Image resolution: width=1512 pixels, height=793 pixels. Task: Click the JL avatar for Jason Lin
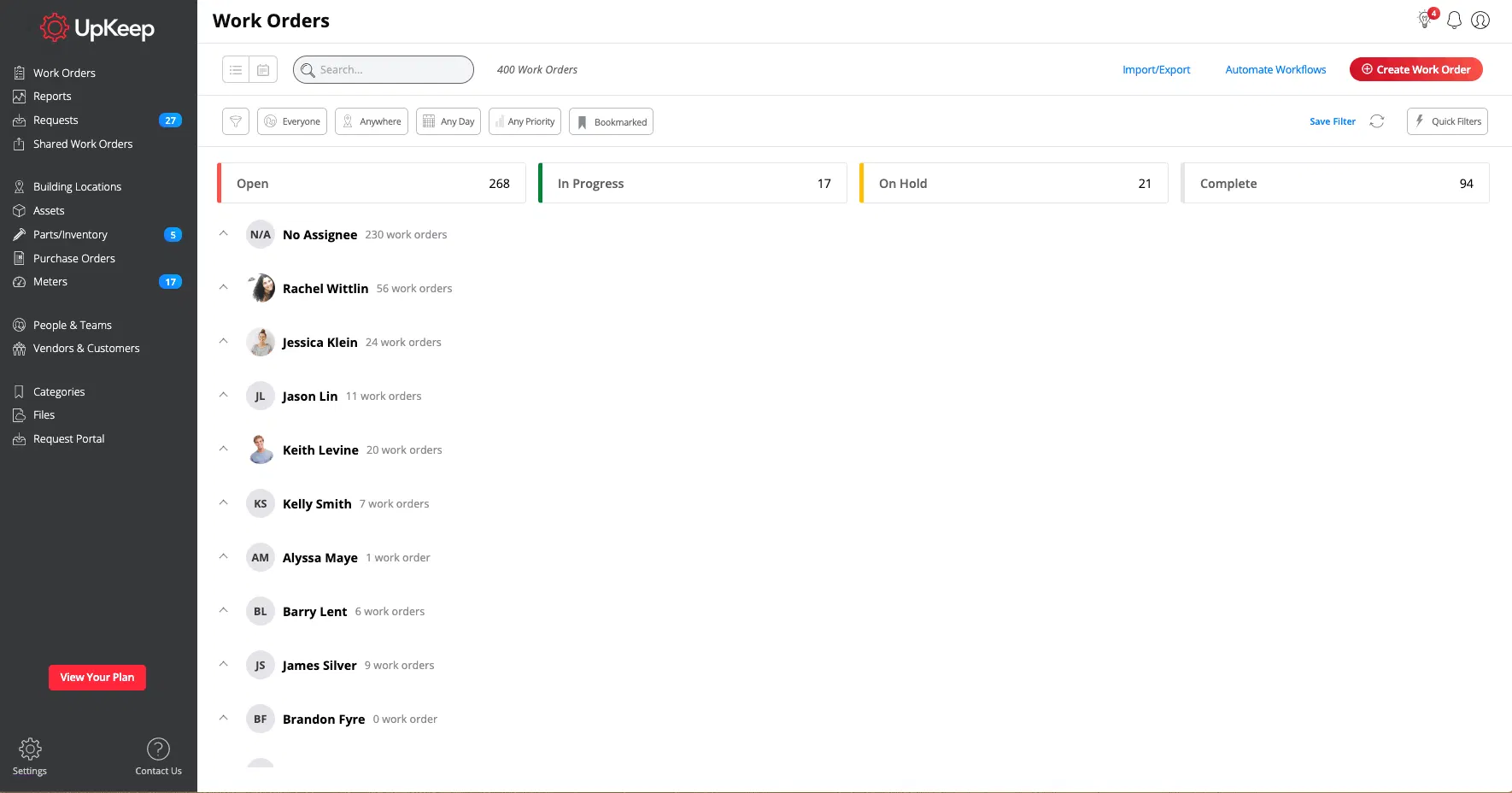point(261,396)
